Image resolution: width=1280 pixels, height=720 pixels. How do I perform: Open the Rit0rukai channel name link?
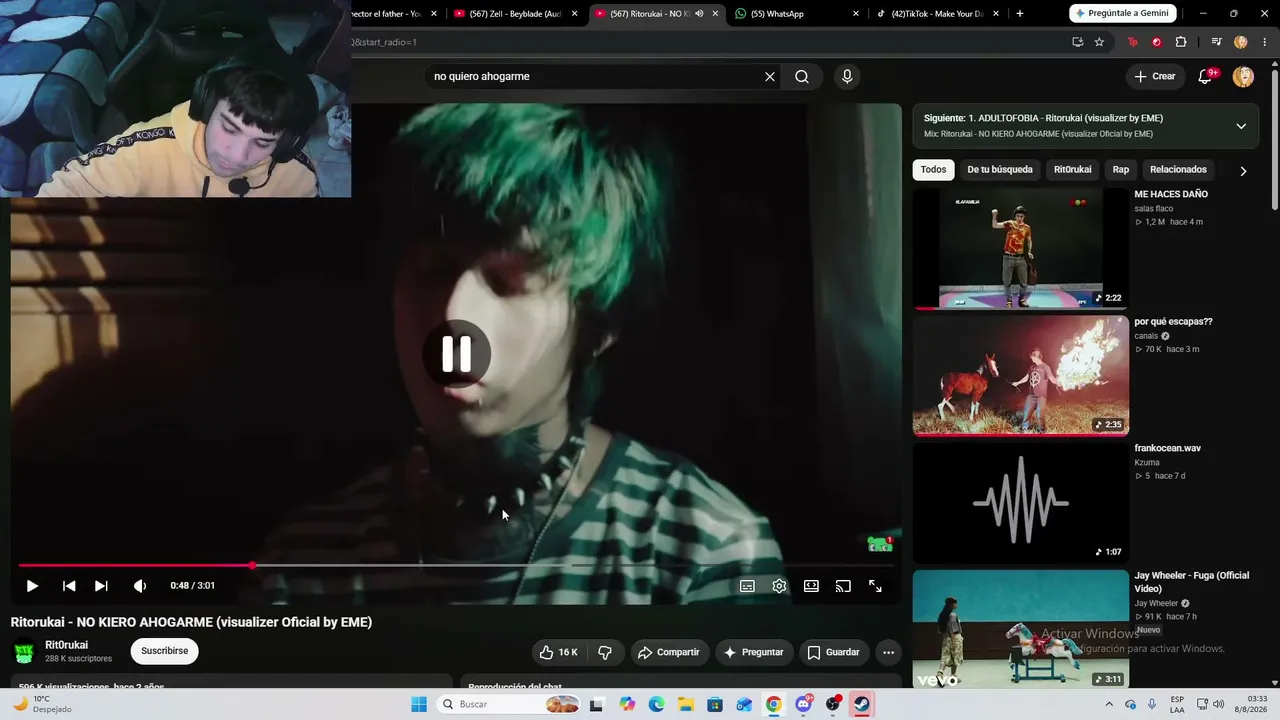point(66,645)
